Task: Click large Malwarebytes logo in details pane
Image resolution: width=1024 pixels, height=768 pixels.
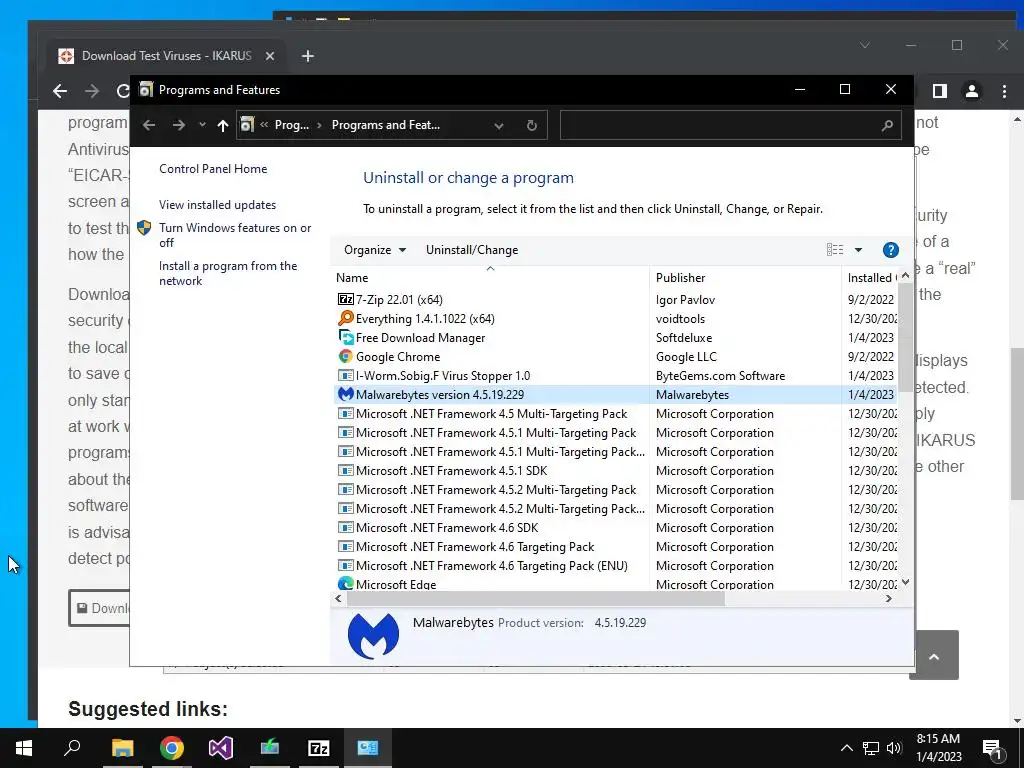Action: click(x=373, y=636)
